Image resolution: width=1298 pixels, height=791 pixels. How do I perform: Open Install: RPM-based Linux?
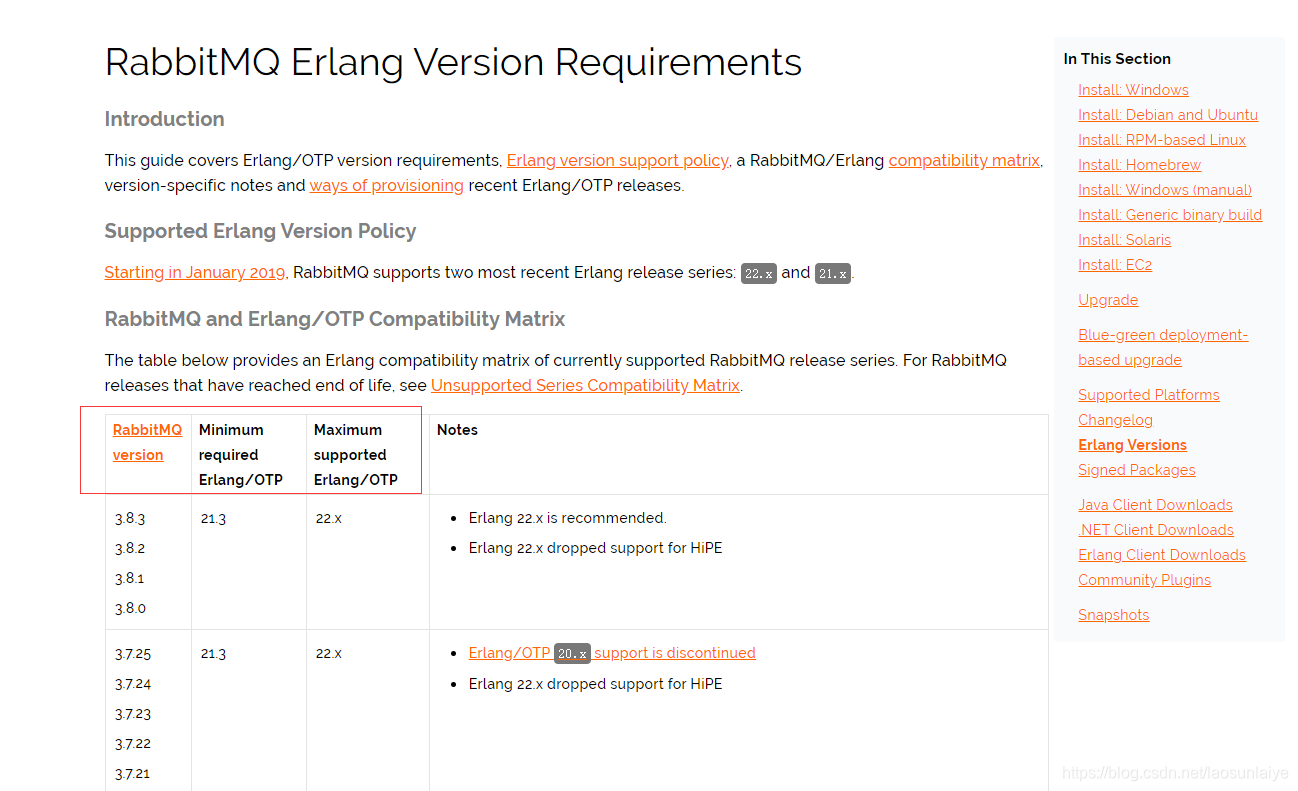point(1162,140)
